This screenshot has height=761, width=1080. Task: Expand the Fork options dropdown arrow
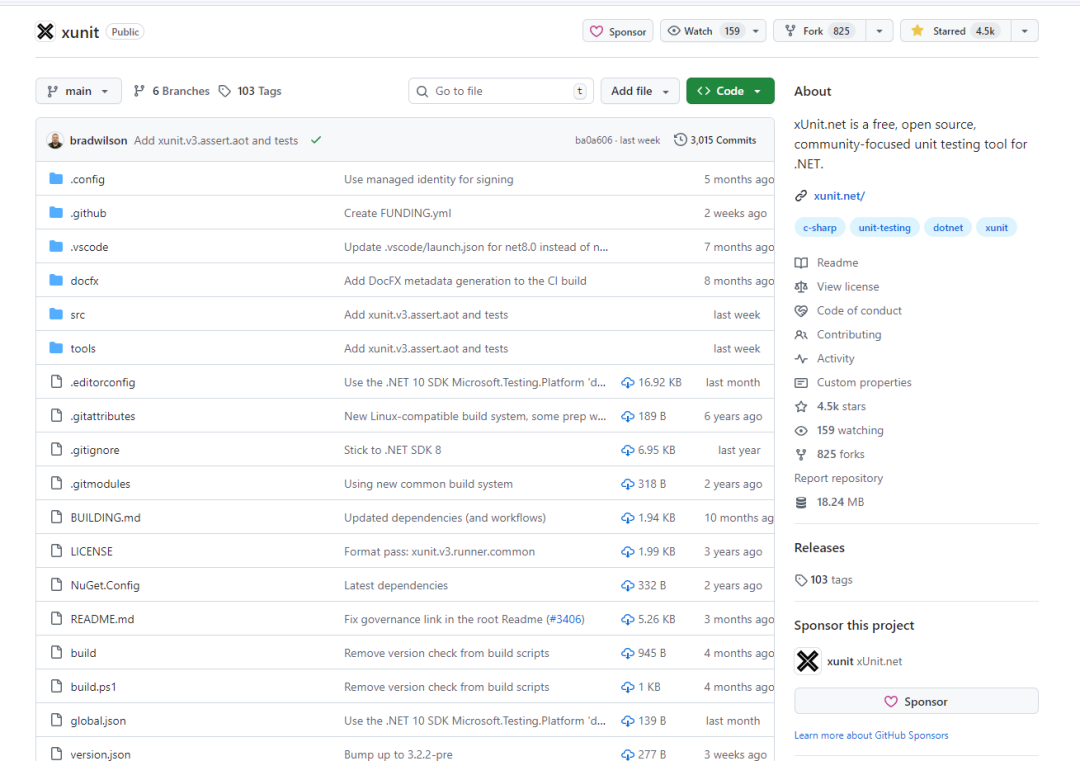880,31
